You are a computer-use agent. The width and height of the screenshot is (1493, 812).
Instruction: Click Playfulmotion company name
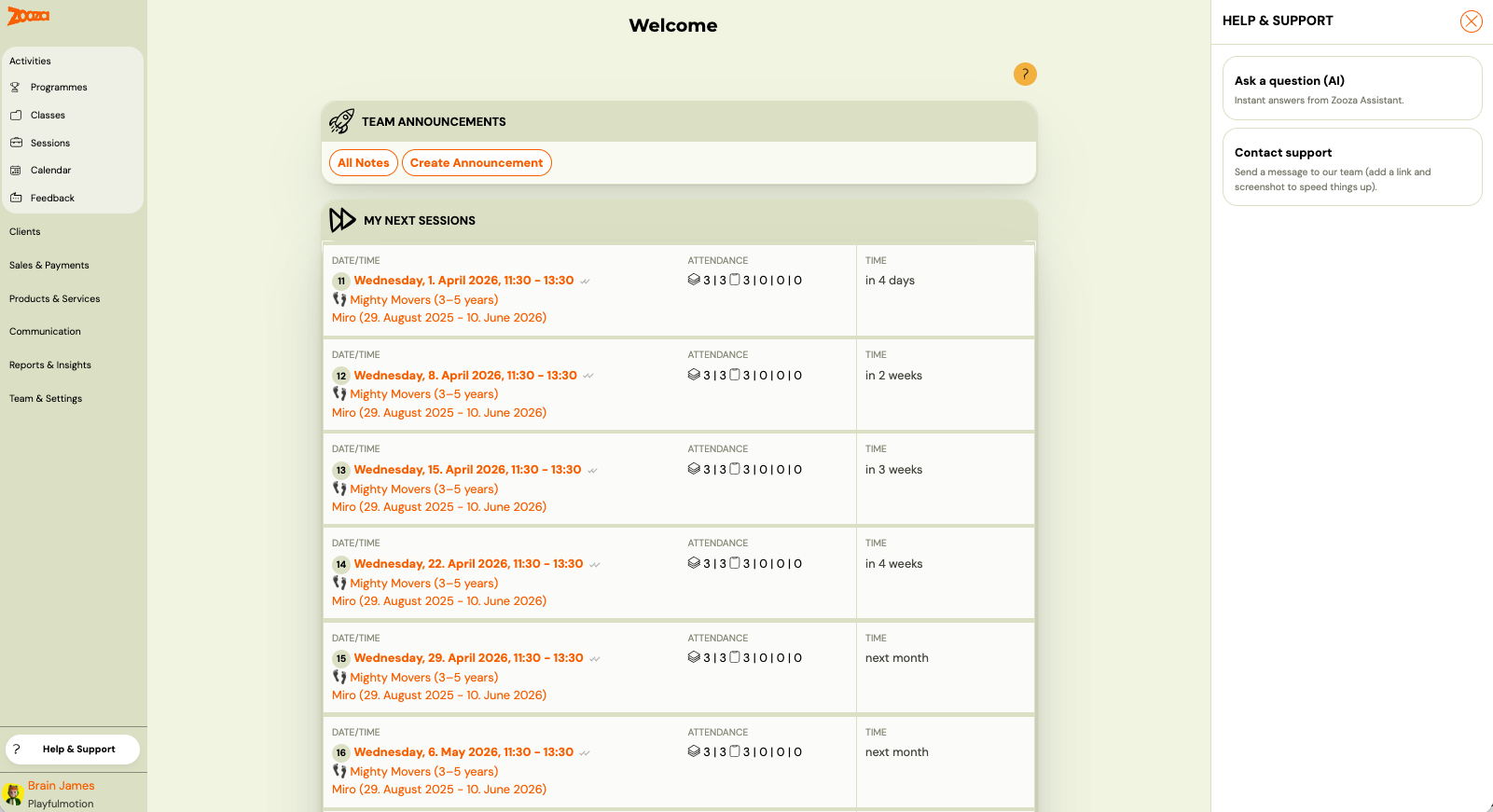61,804
